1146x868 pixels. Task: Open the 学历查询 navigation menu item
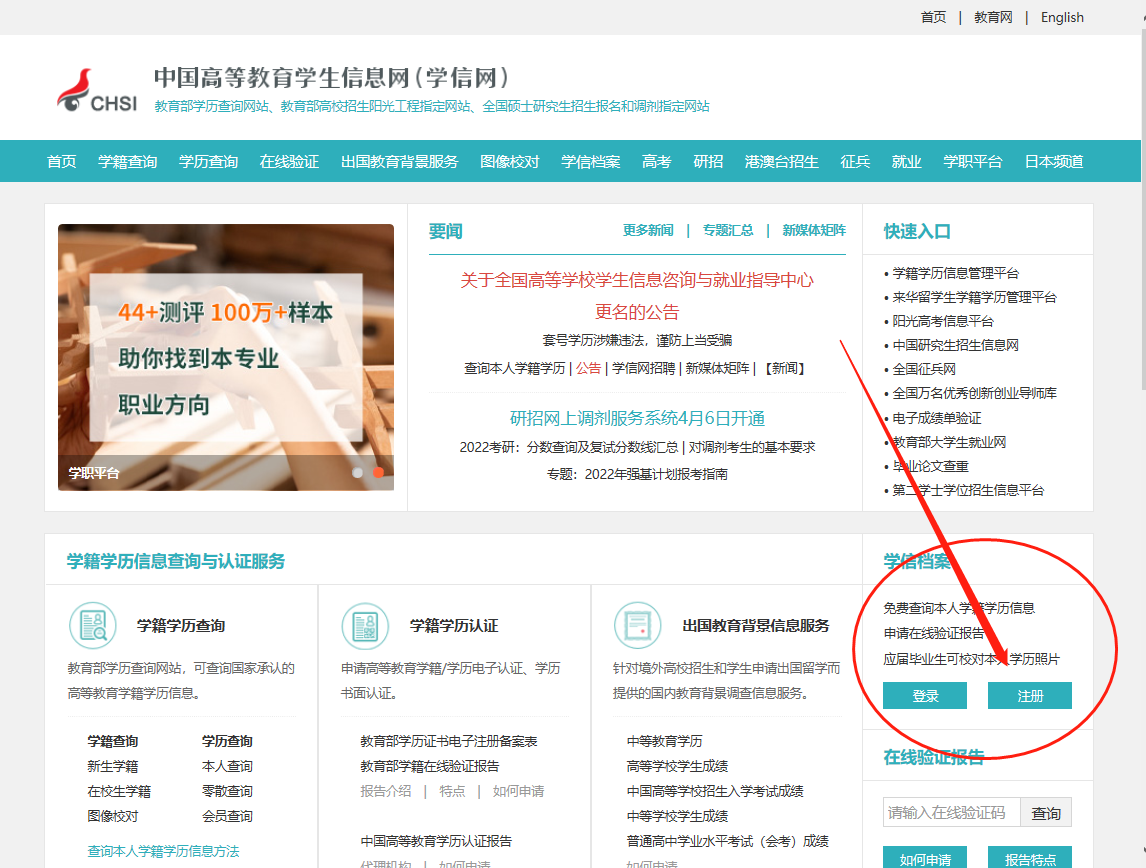[208, 162]
